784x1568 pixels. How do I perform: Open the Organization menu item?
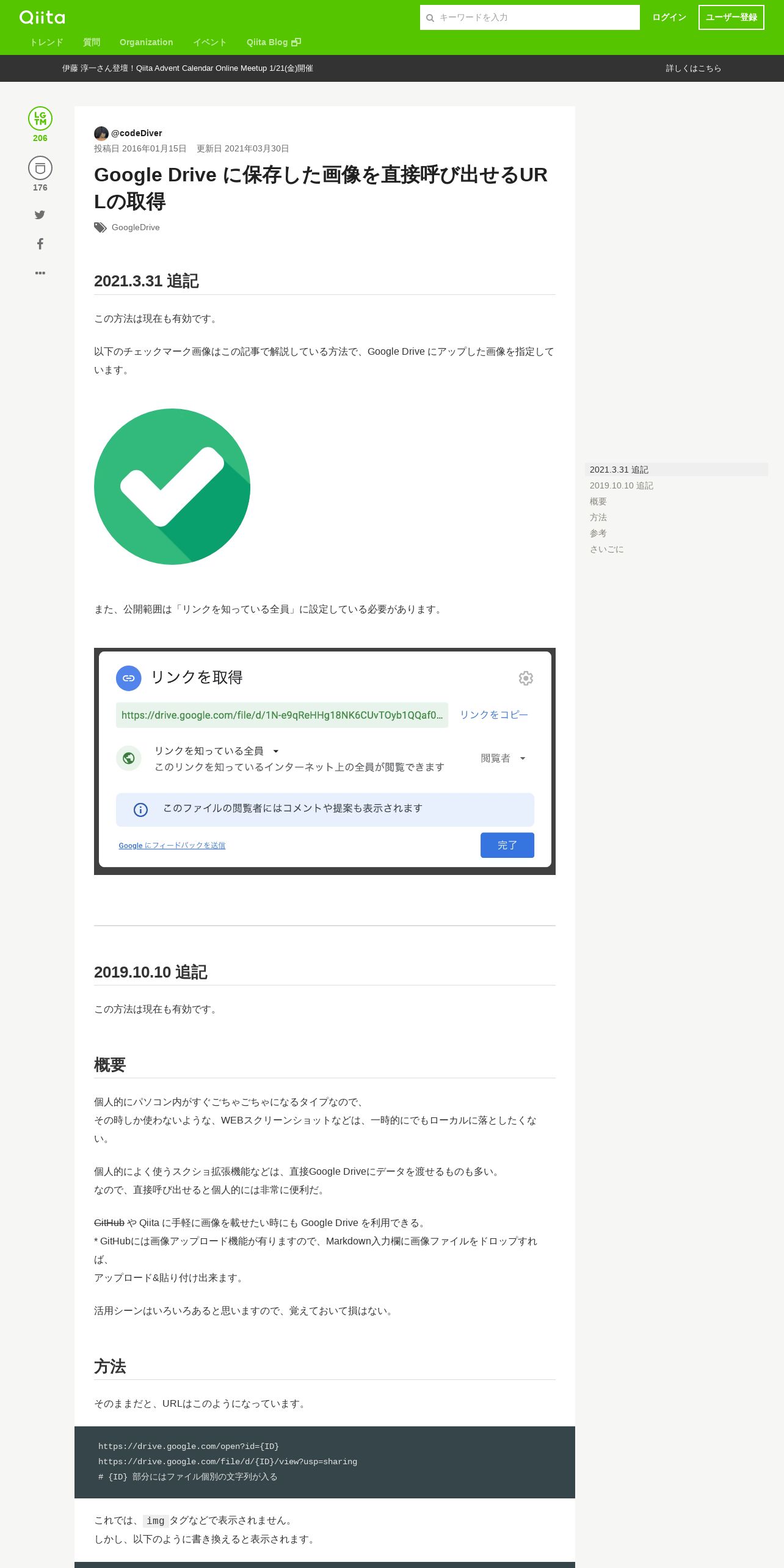coord(147,42)
